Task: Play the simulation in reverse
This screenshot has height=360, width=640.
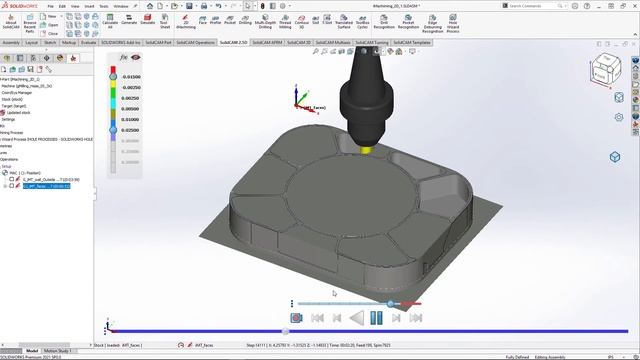Action: click(357, 318)
